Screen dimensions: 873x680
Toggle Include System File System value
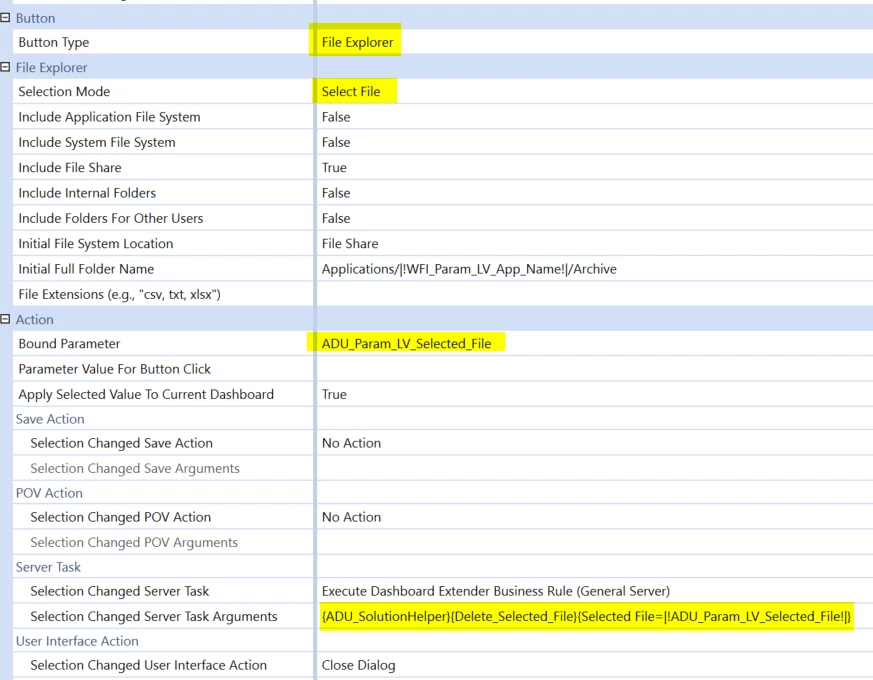point(595,142)
